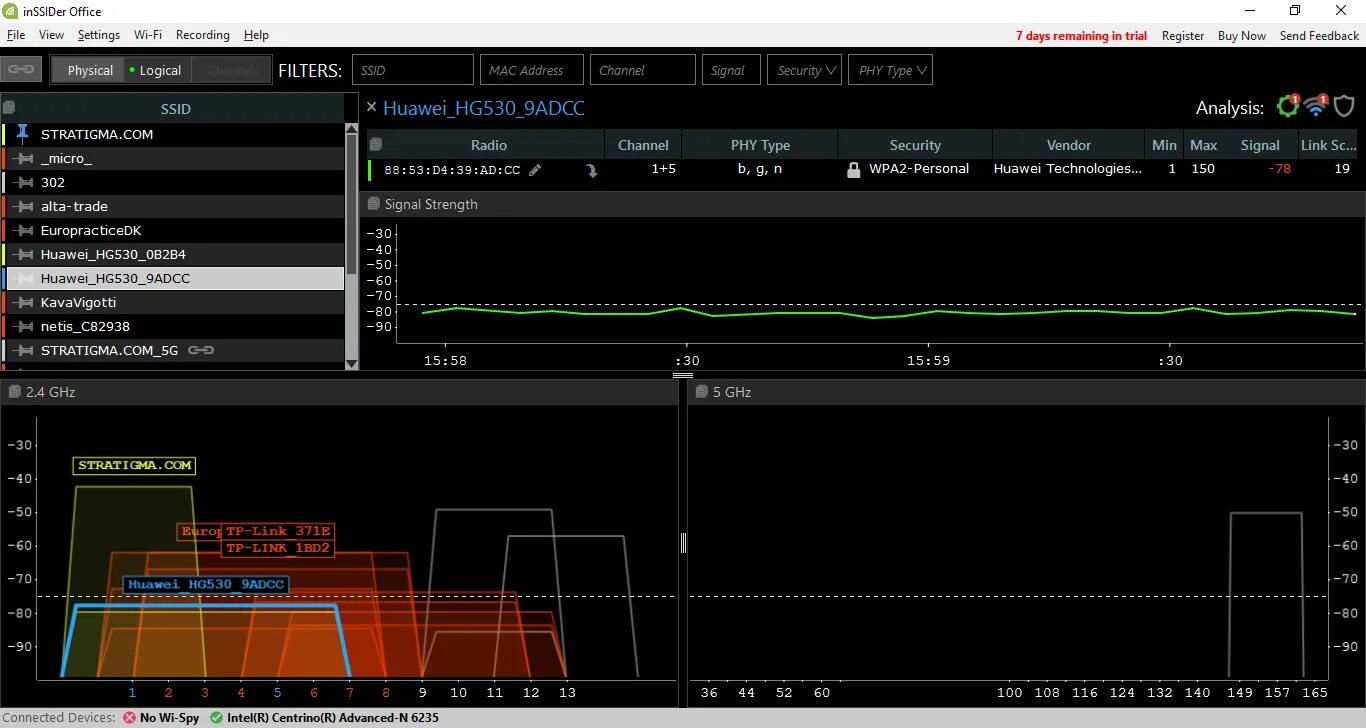Click the Register link
The image size is (1366, 728).
(1183, 36)
